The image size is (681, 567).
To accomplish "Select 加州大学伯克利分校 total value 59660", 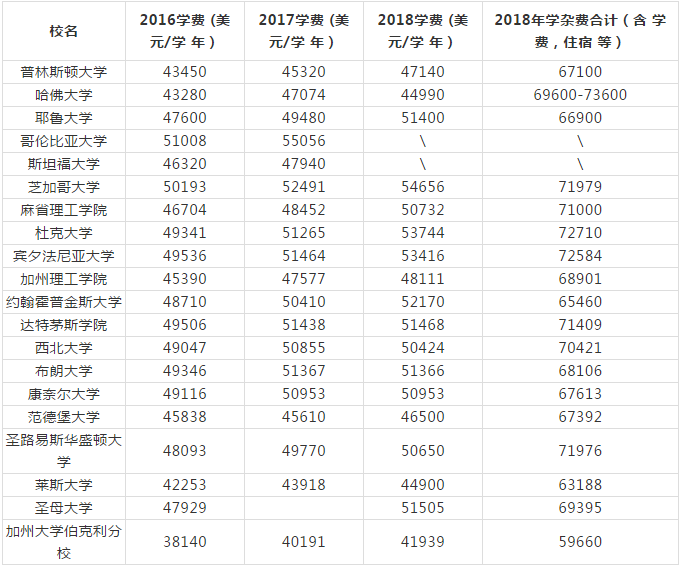I will click(x=580, y=542).
